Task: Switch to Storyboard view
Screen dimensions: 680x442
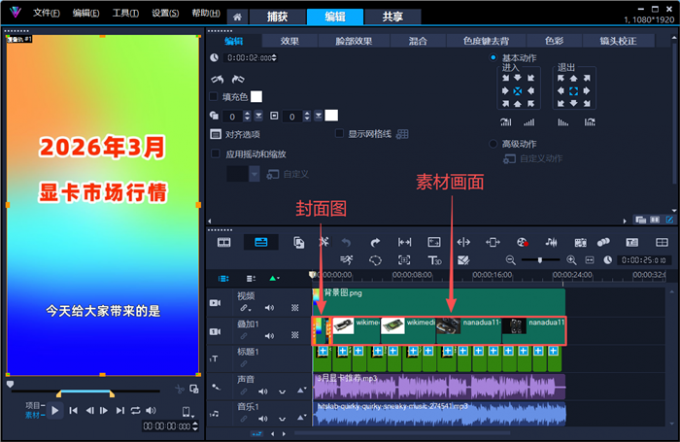Action: pos(224,242)
